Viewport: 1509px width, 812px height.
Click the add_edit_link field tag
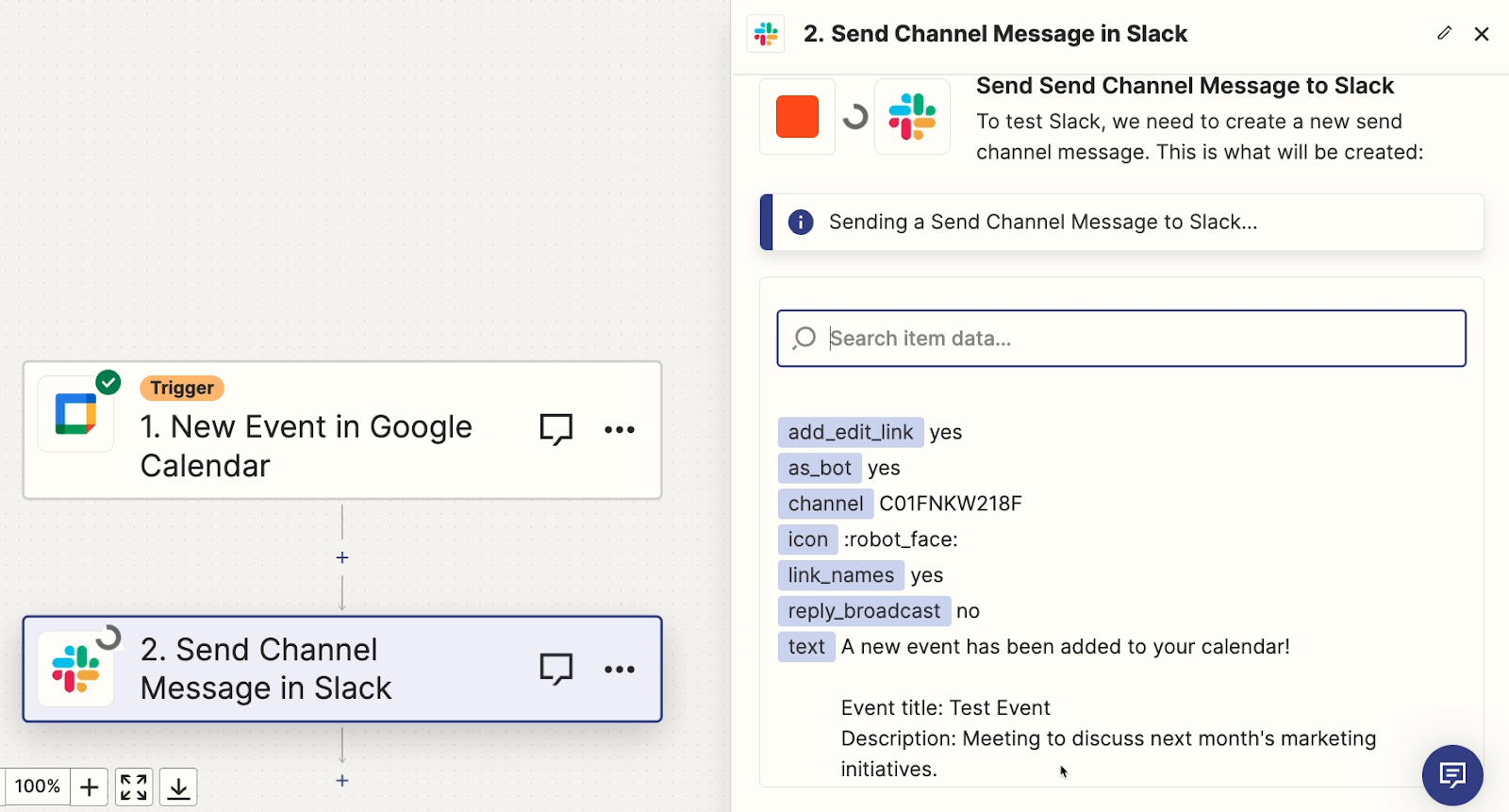(x=851, y=432)
